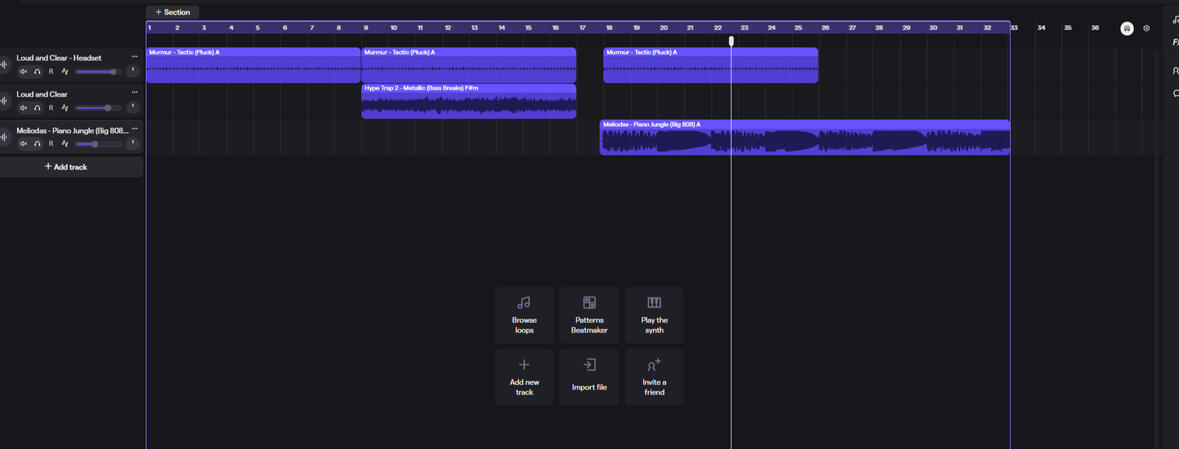Click the Add track button

point(66,167)
